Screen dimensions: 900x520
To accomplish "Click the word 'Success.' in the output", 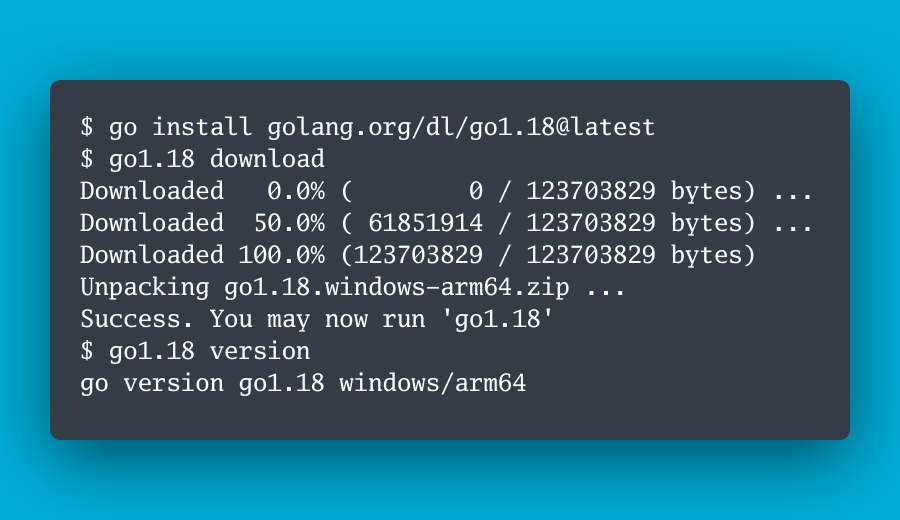I will [x=137, y=320].
